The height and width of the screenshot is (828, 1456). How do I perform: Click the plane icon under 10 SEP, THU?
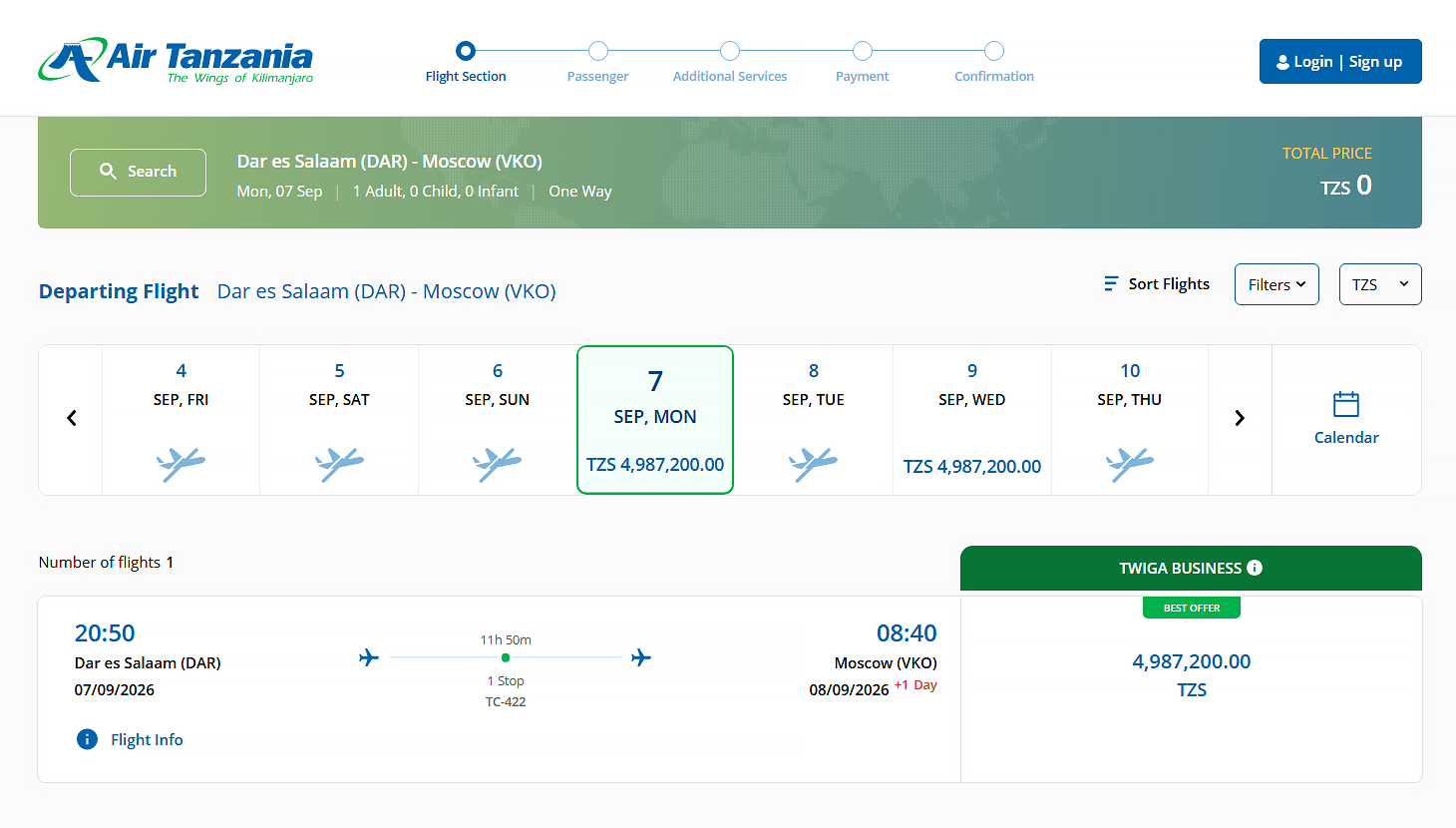1130,464
